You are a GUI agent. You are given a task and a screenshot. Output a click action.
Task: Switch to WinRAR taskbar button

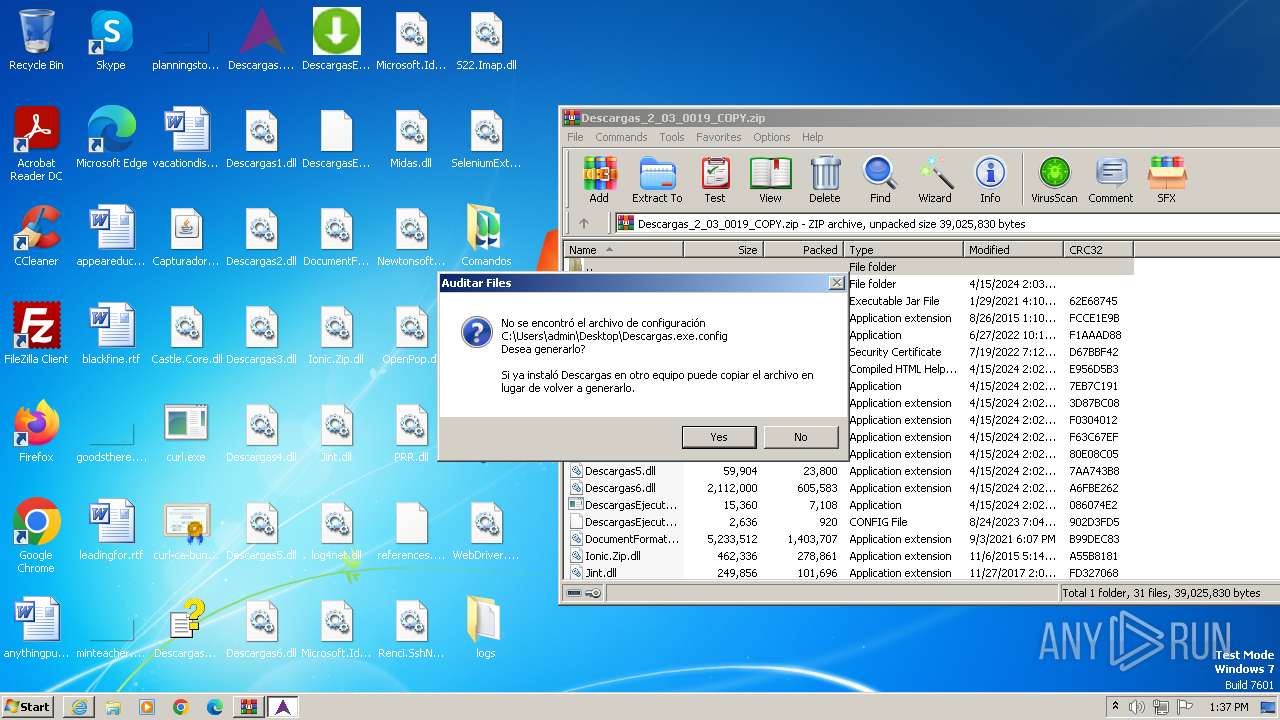tap(248, 707)
